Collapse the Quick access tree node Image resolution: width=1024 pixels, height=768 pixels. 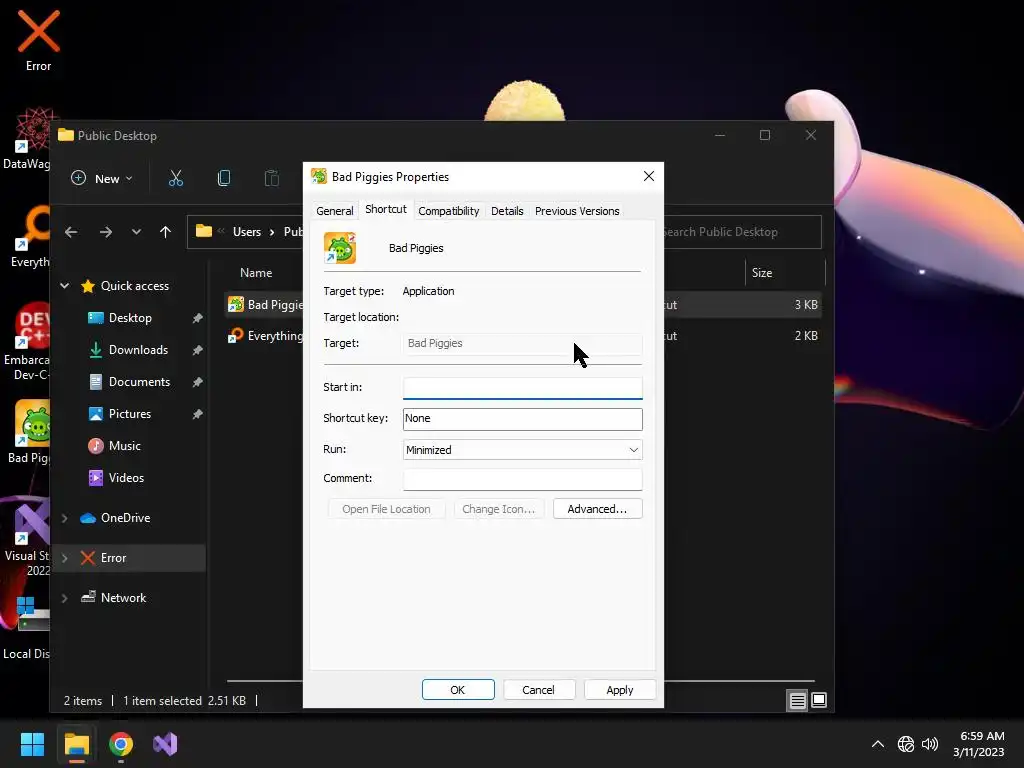point(65,285)
